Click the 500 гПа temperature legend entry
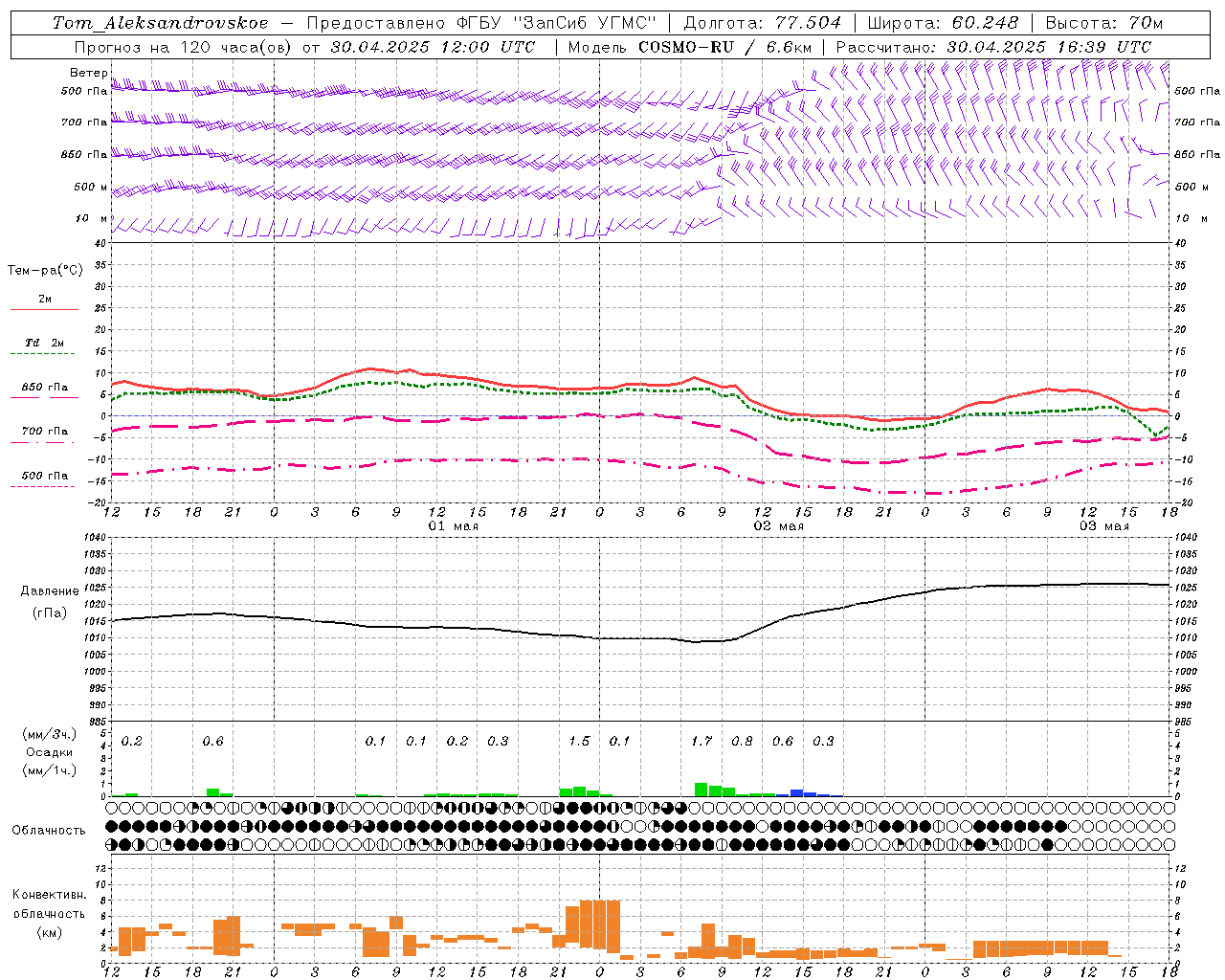The height and width of the screenshot is (980, 1225). tap(45, 476)
